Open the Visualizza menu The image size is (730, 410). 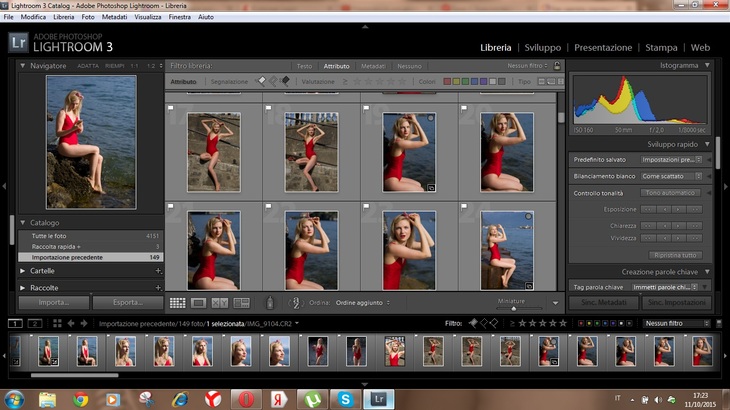[148, 17]
